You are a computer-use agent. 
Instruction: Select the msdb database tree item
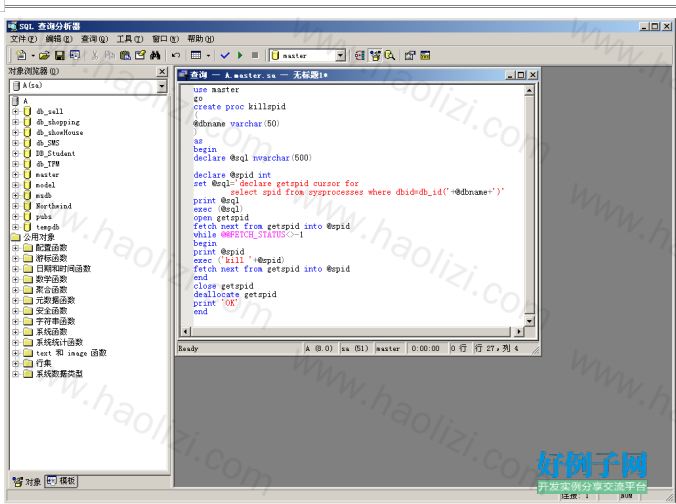tap(44, 196)
